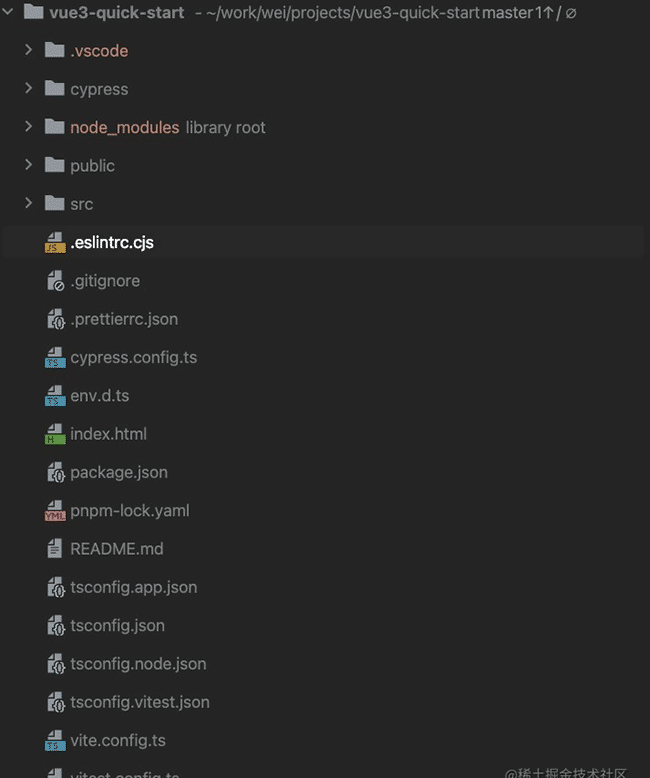Click the tsconfig.json file name

(117, 626)
